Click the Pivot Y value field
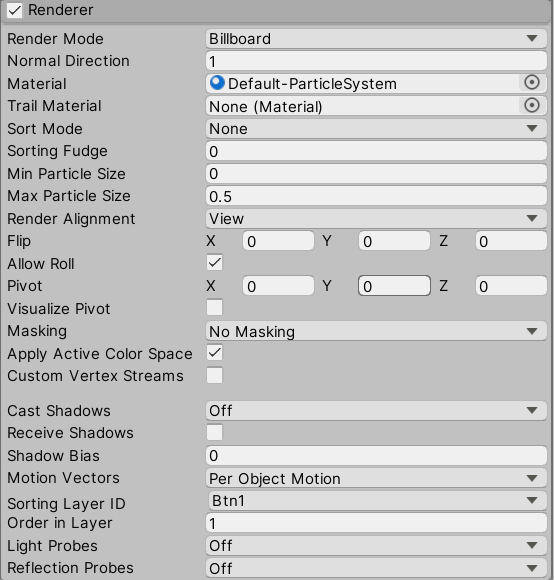Viewport: 554px width, 580px height. pyautogui.click(x=394, y=286)
